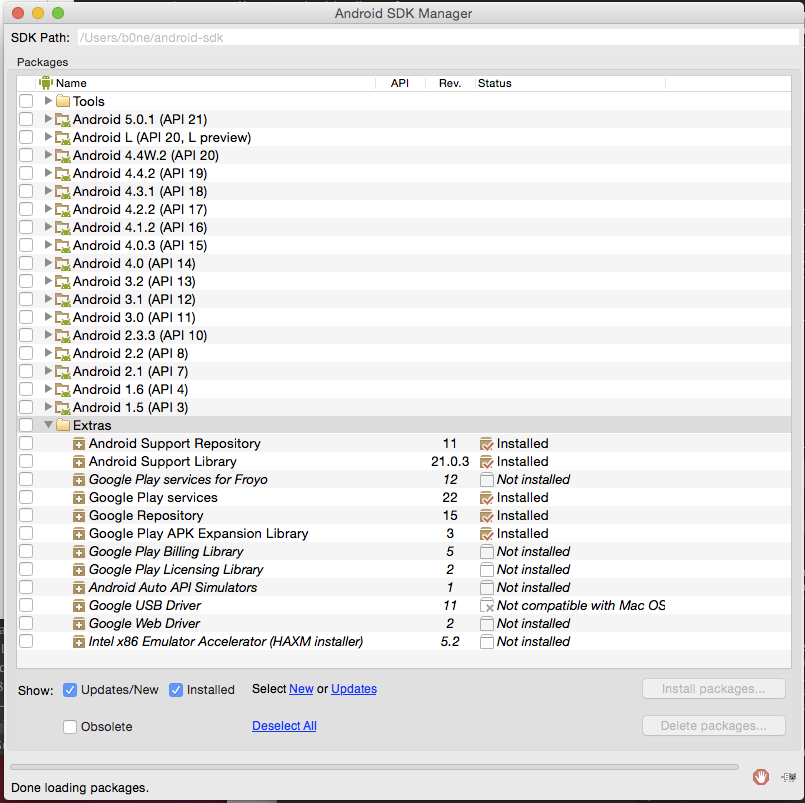Click the Deselect All link
The width and height of the screenshot is (805, 803).
[x=284, y=725]
